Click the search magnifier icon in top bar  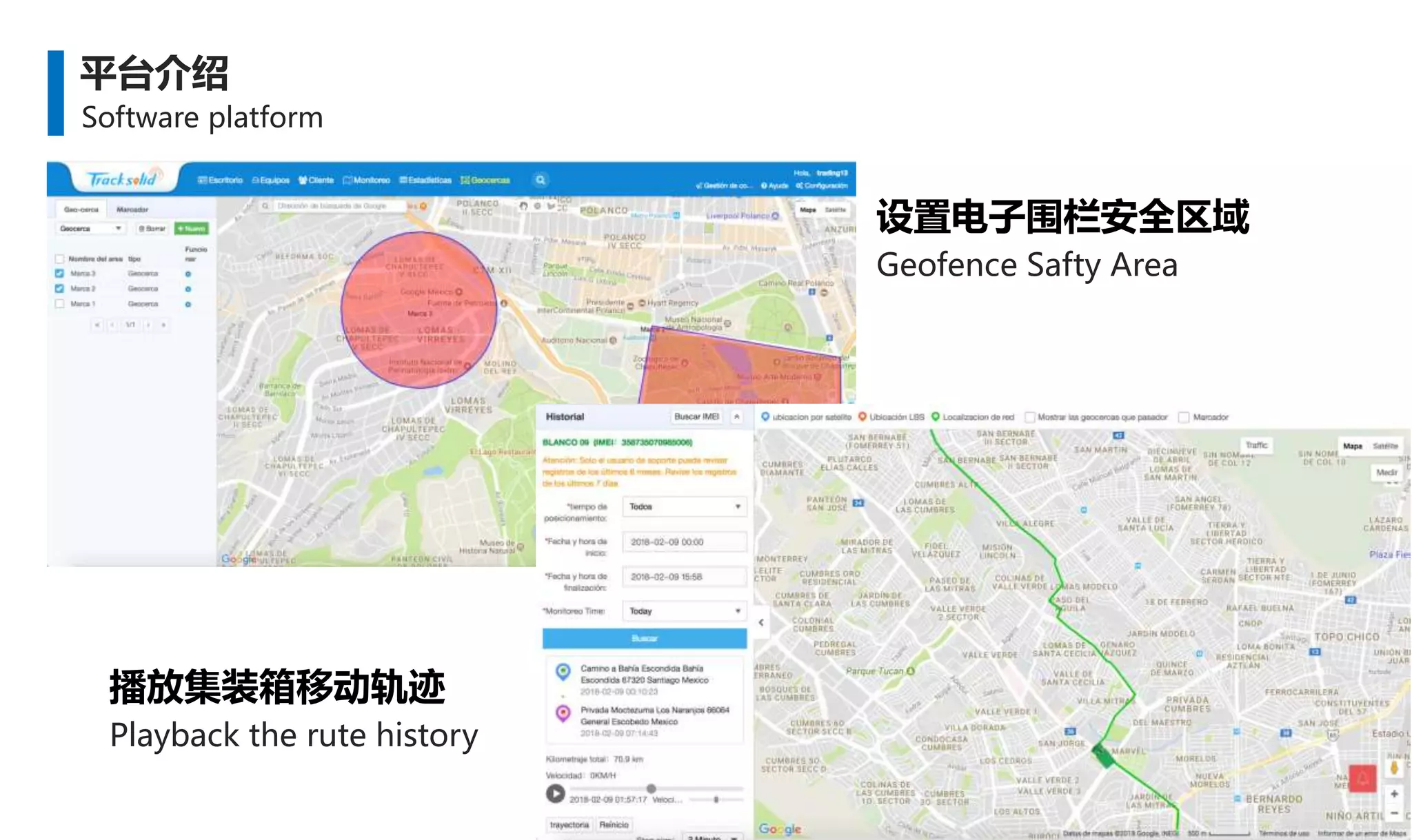541,180
